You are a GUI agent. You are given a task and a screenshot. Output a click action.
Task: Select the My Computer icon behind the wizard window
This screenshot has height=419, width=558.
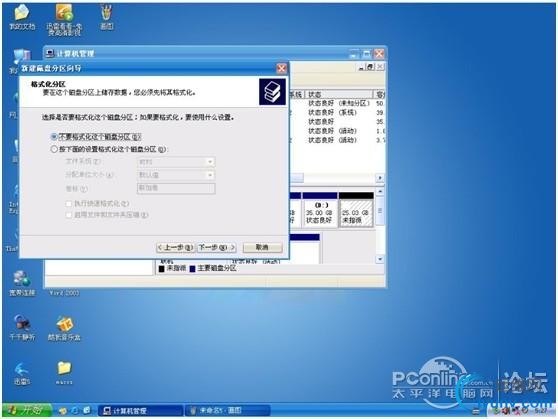(x=22, y=57)
